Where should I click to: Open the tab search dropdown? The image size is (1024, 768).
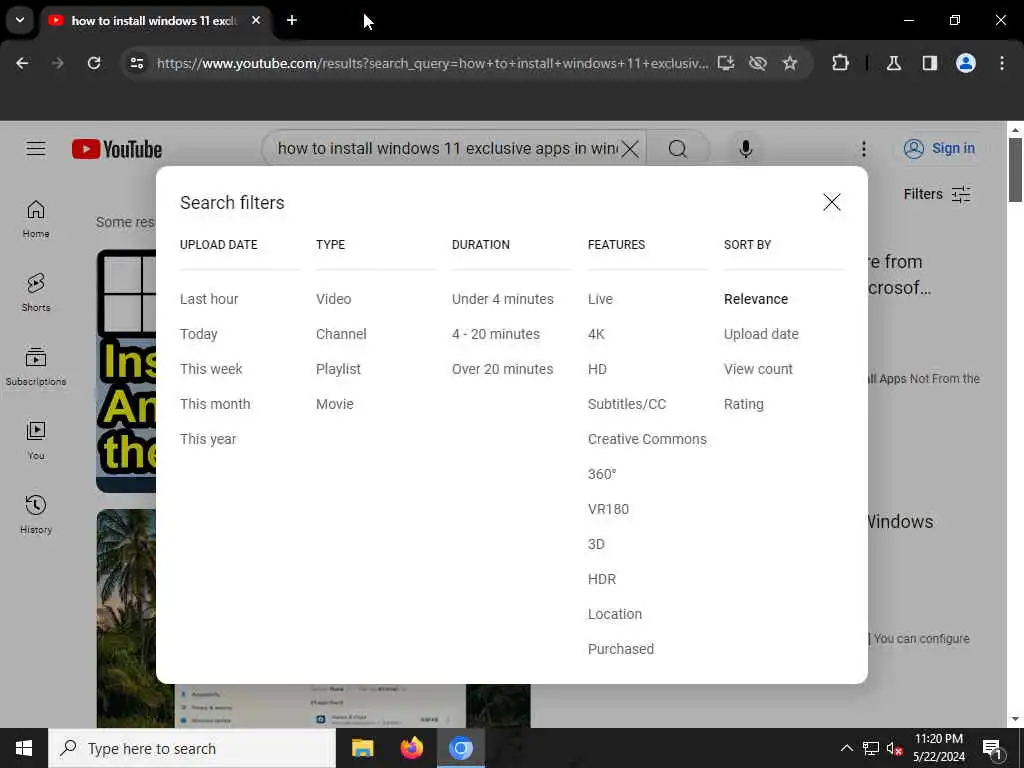20,20
